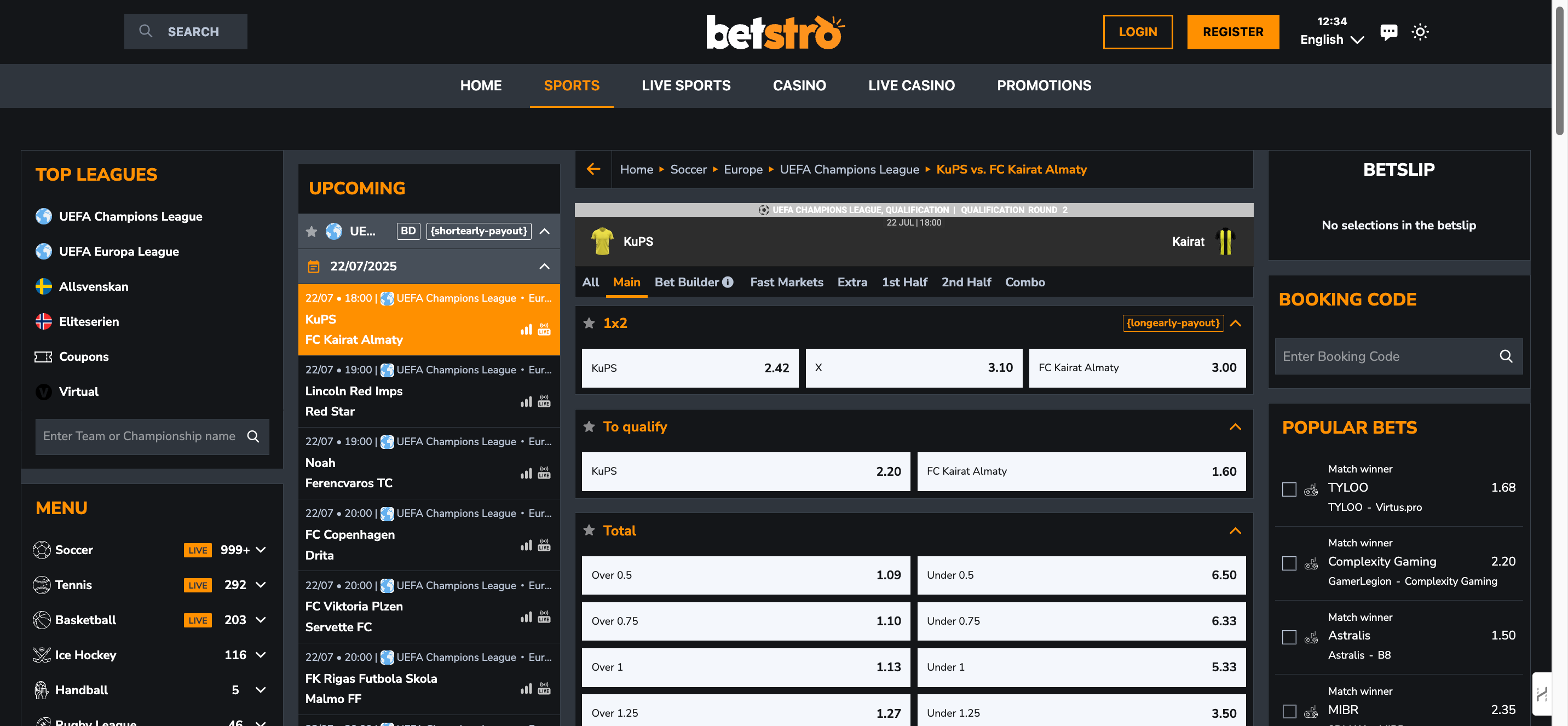Click the live icon for Lincoln Red Imps match
The image size is (1568, 726).
click(544, 401)
